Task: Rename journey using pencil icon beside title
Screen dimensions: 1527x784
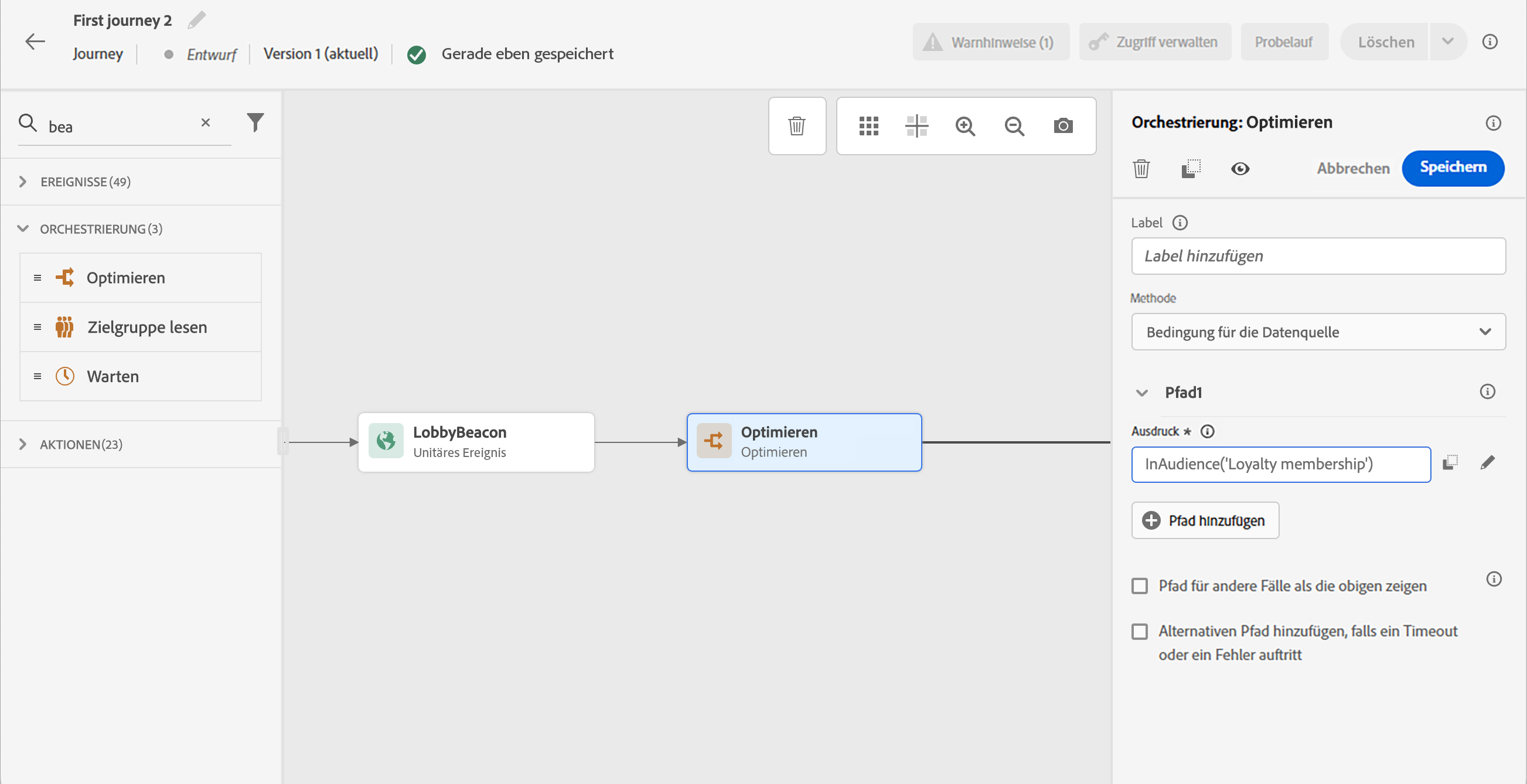Action: click(197, 20)
